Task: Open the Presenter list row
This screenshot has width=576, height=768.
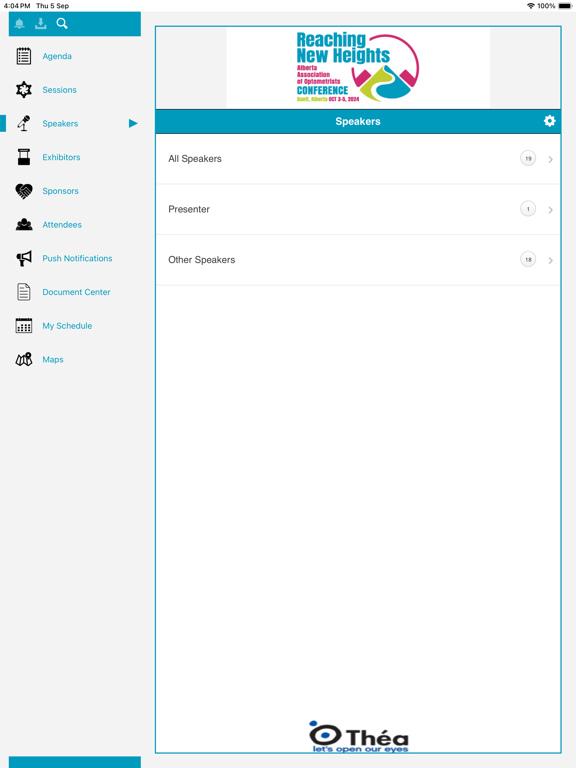Action: coord(358,209)
